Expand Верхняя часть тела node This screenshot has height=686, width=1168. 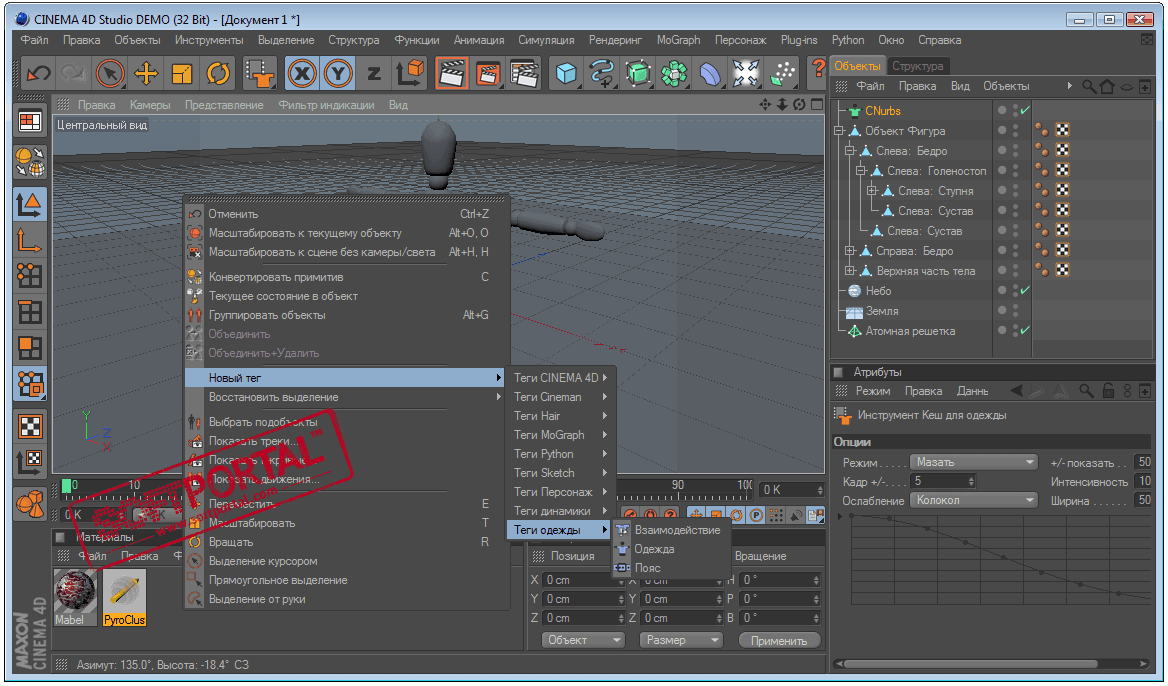(850, 271)
